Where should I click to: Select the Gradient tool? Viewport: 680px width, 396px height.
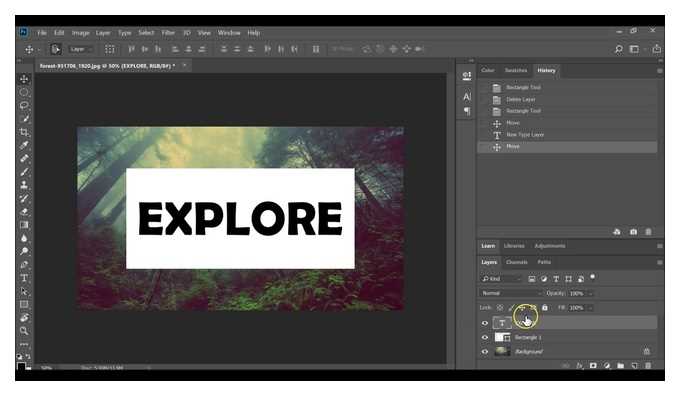(x=24, y=225)
